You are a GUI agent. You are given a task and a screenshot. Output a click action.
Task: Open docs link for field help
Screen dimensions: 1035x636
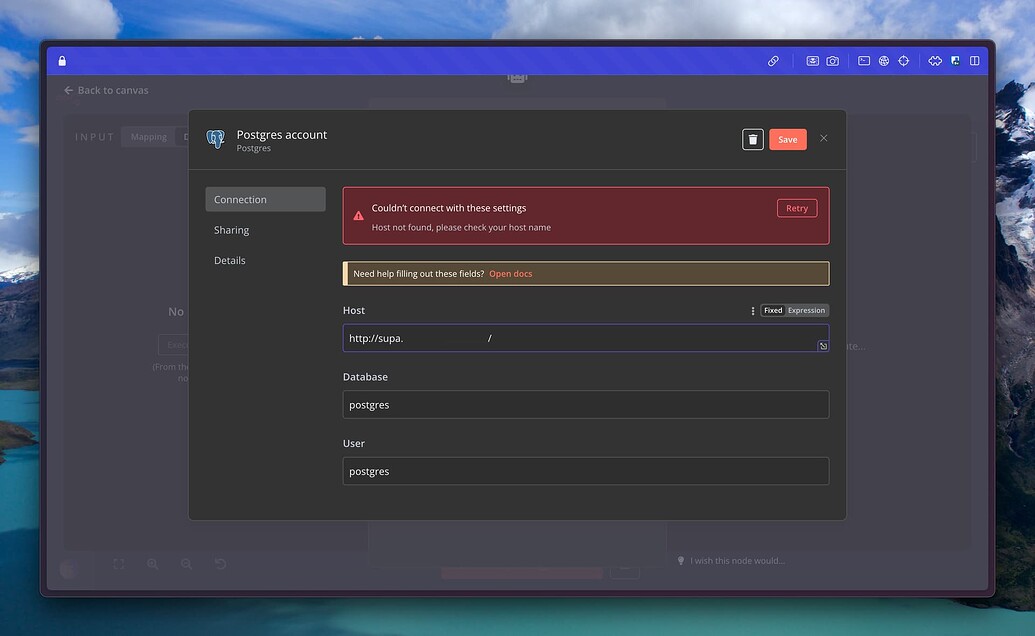(x=510, y=274)
